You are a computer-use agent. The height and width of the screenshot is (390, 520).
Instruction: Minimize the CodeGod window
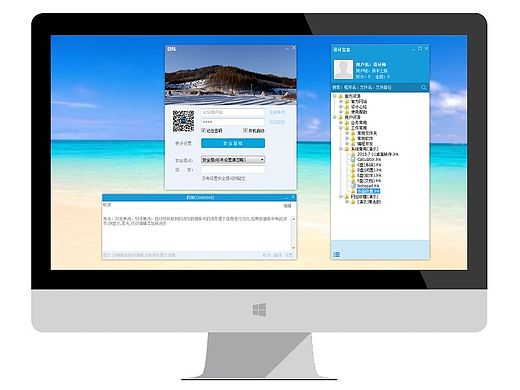pos(287,197)
